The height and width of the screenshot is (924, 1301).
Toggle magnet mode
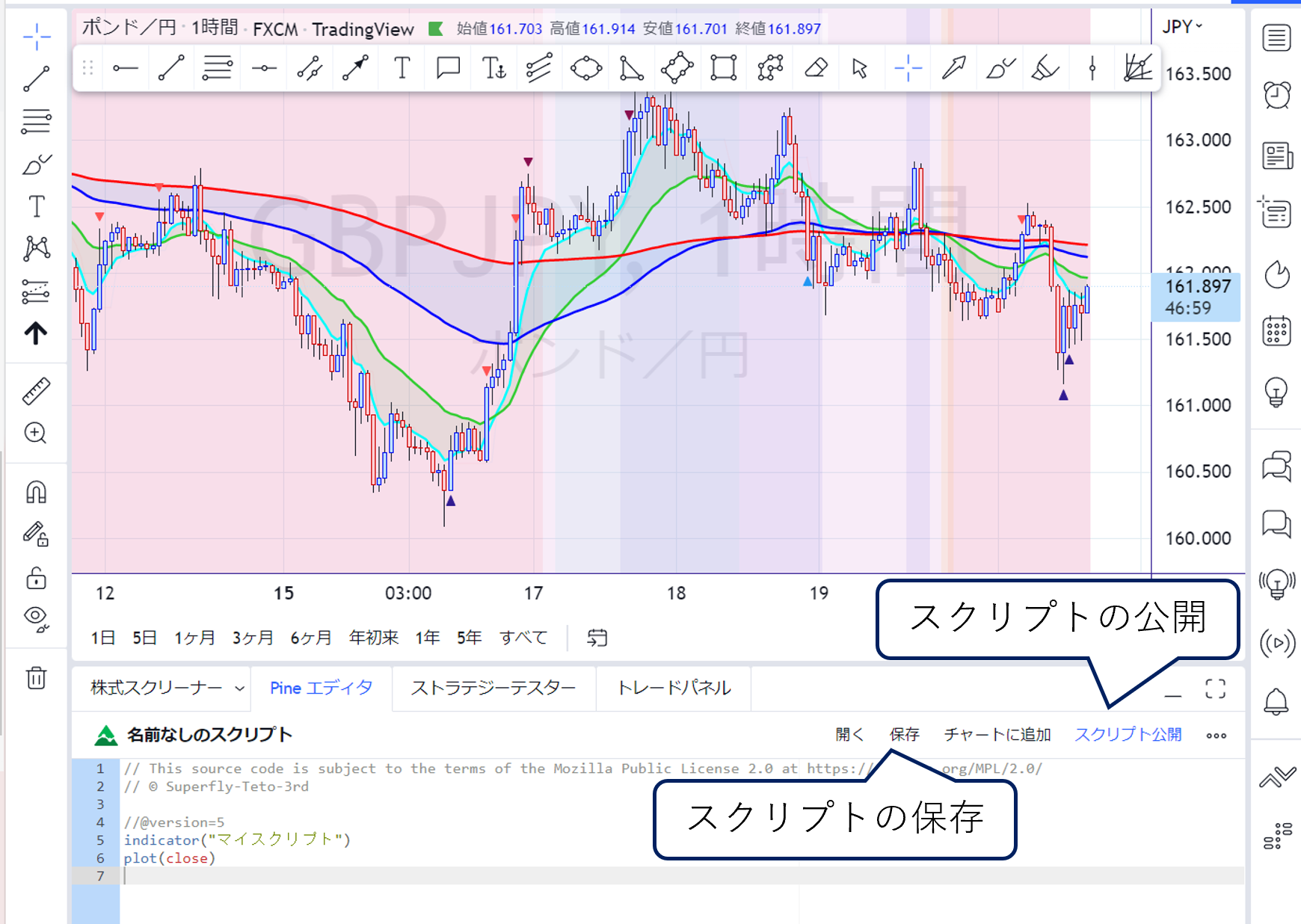(36, 492)
